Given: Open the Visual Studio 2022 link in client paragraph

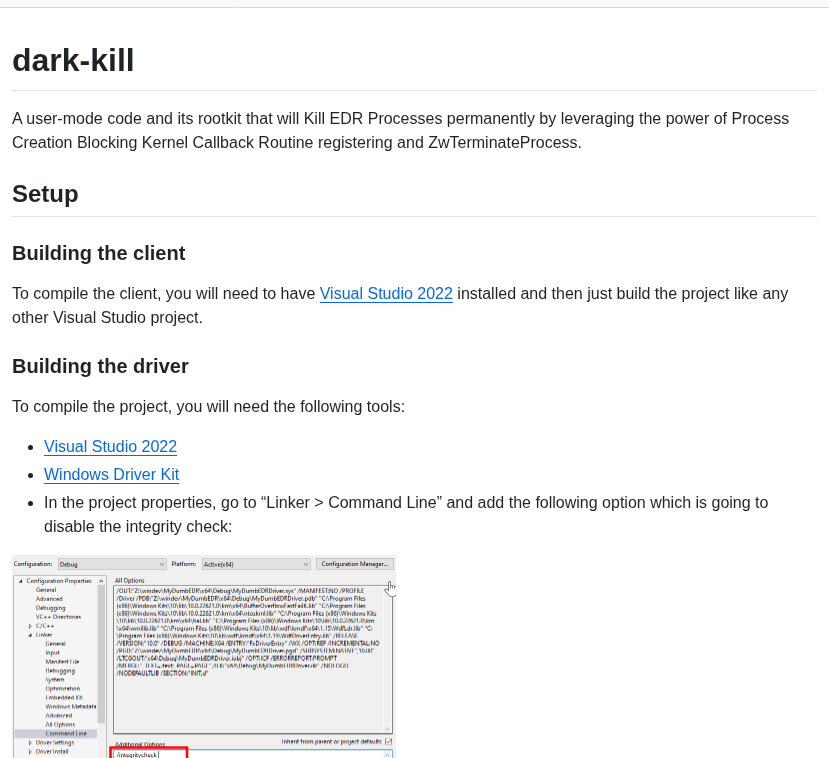Looking at the screenshot, I should click(x=386, y=293).
